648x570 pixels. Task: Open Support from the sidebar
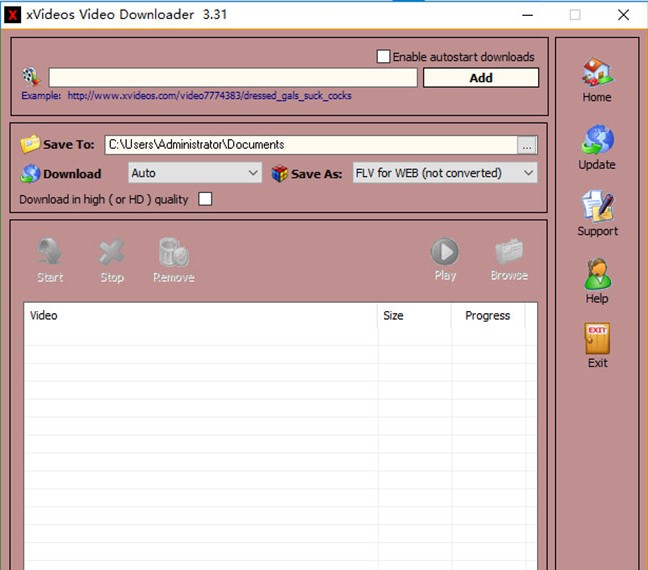click(597, 208)
